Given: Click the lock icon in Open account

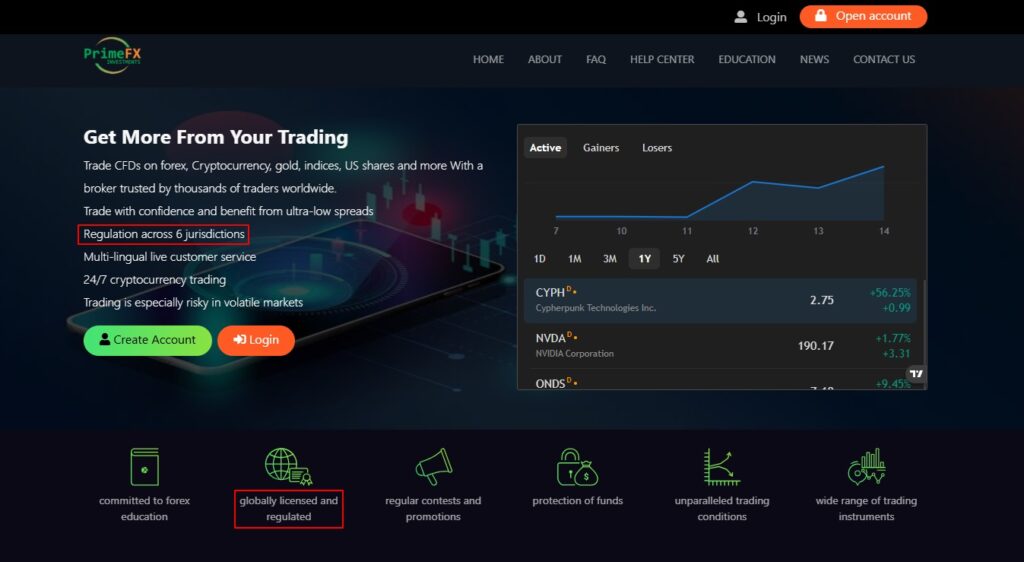Looking at the screenshot, I should [821, 16].
